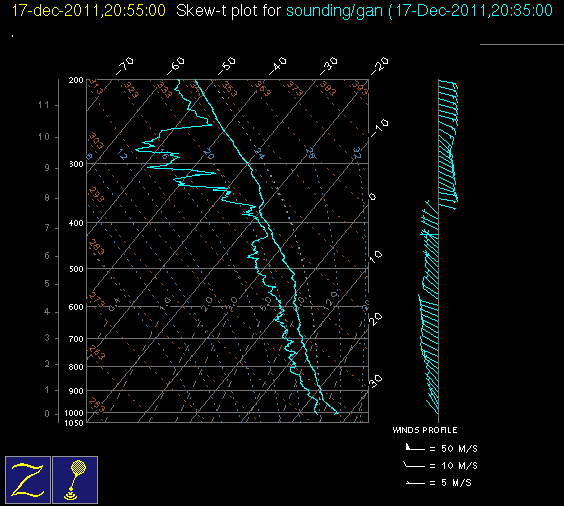Click the 700 pressure level label
The image size is (564, 506).
[76, 339]
